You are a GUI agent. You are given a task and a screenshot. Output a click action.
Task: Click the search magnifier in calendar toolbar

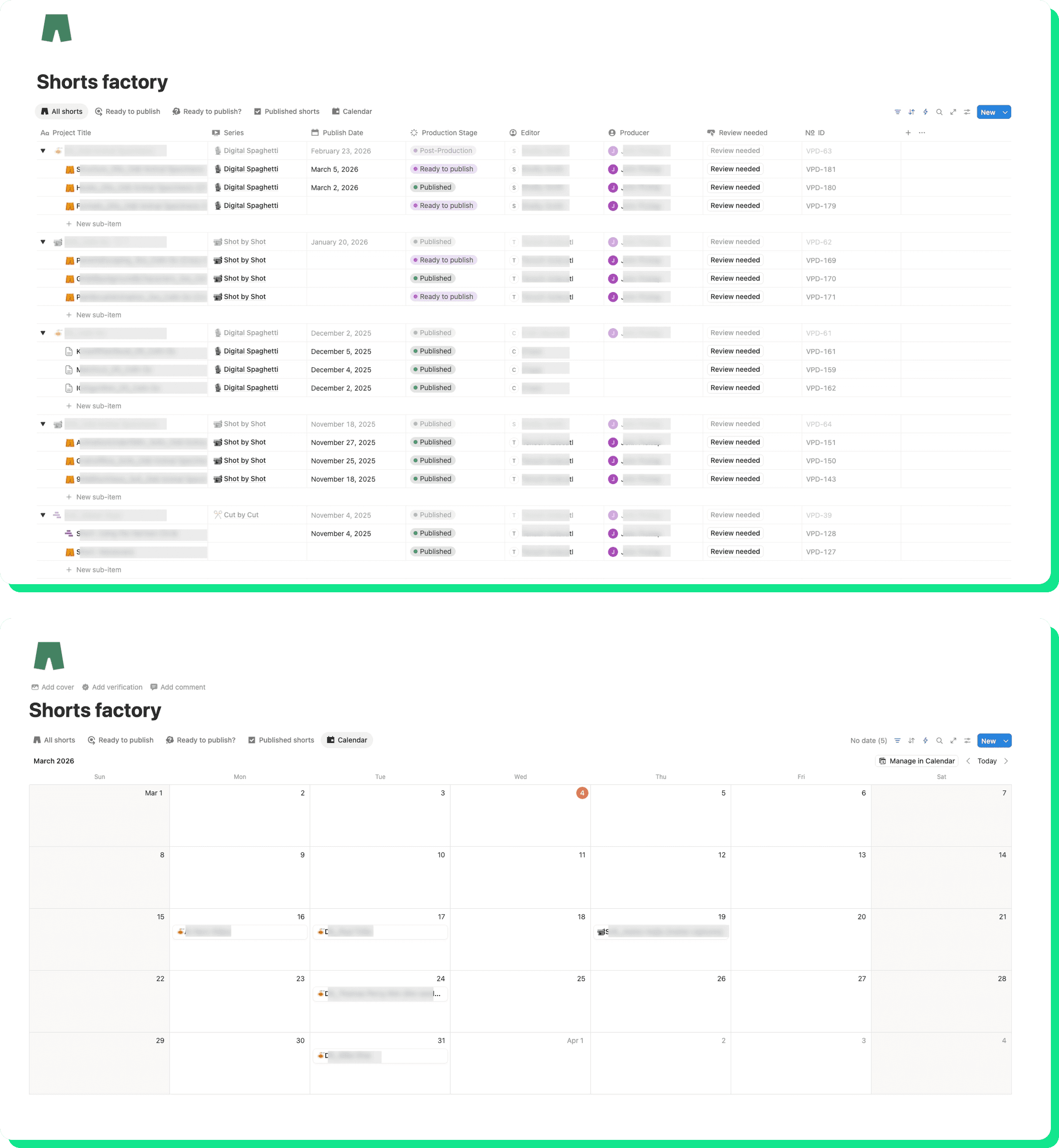[939, 741]
